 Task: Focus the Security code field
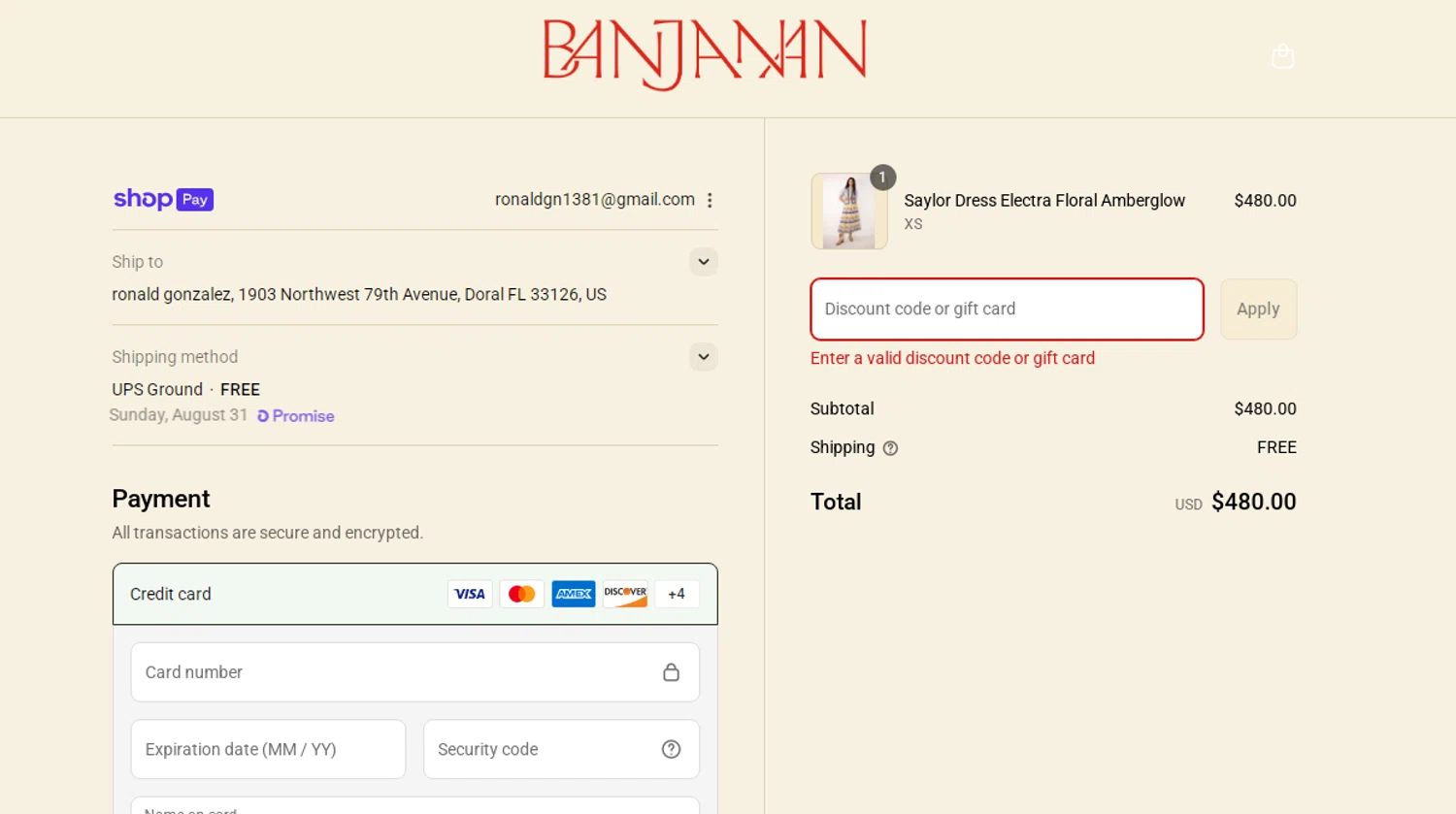(x=561, y=749)
